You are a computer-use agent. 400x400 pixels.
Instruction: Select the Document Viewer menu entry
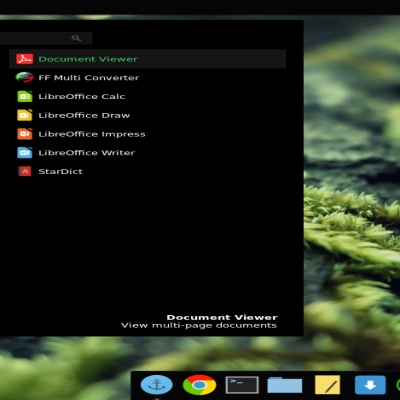(147, 59)
